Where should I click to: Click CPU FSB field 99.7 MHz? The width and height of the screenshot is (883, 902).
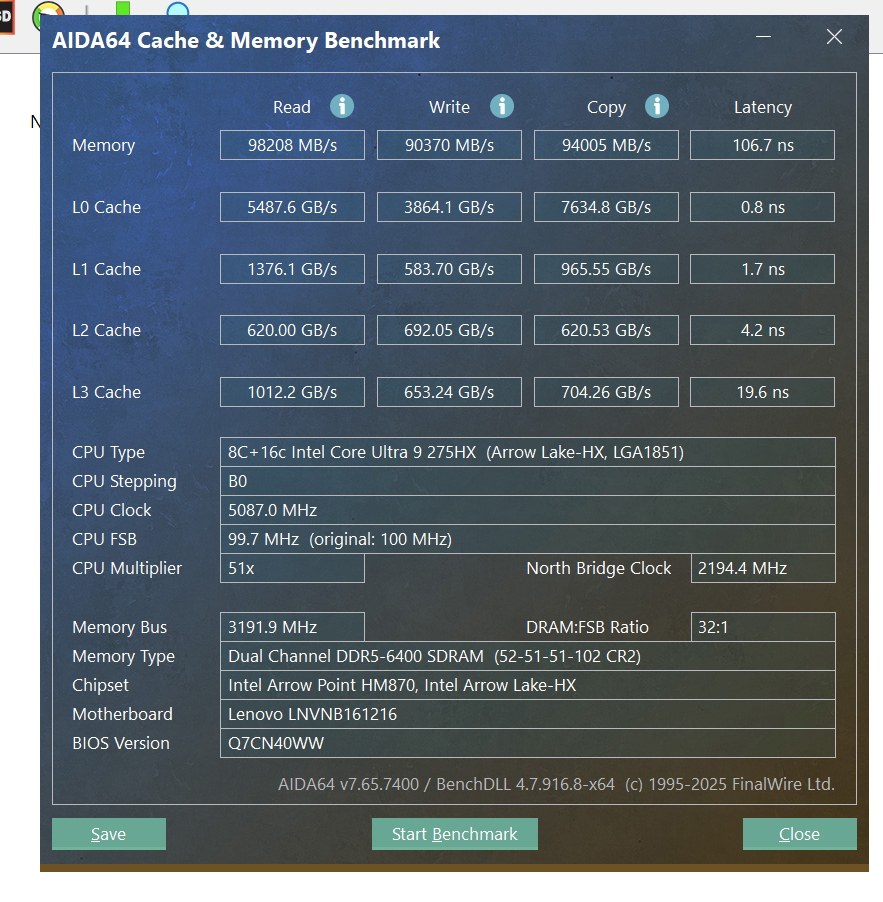click(x=527, y=539)
